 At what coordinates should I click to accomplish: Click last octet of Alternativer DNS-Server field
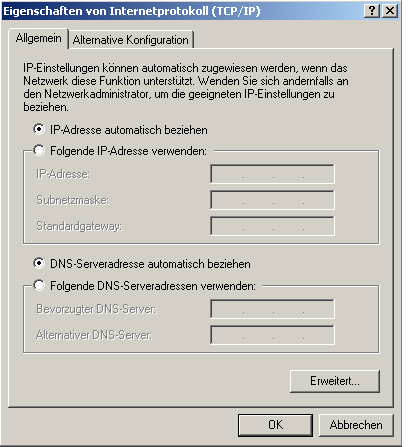coord(318,335)
